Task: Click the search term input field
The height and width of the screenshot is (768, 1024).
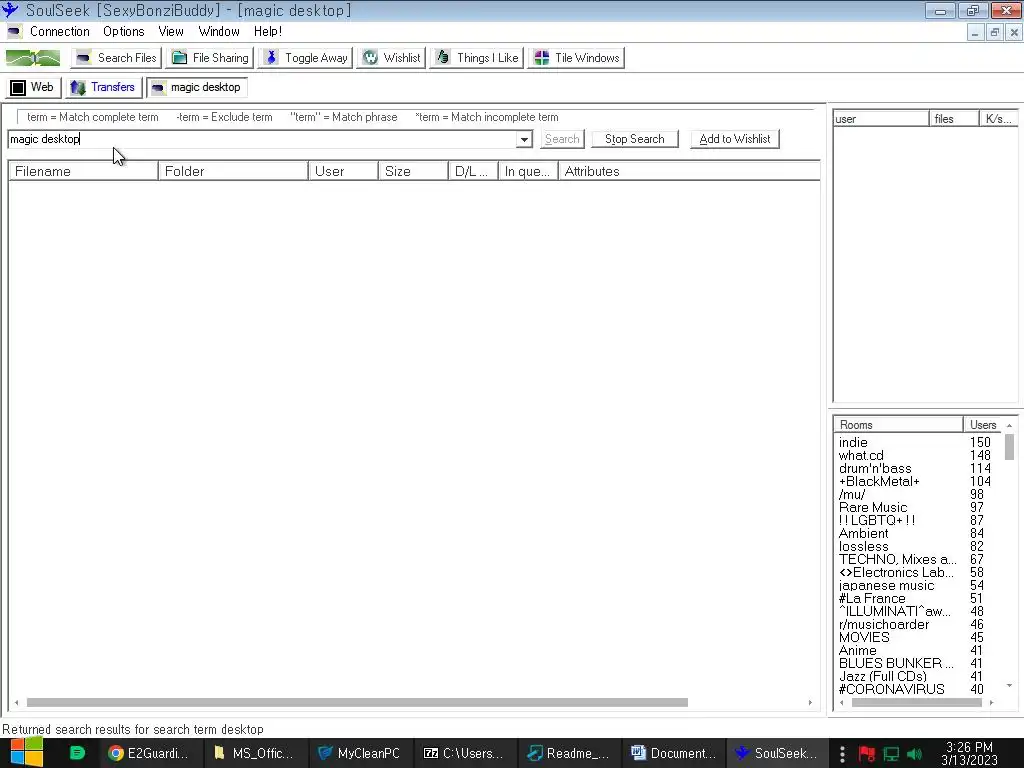Action: (263, 139)
